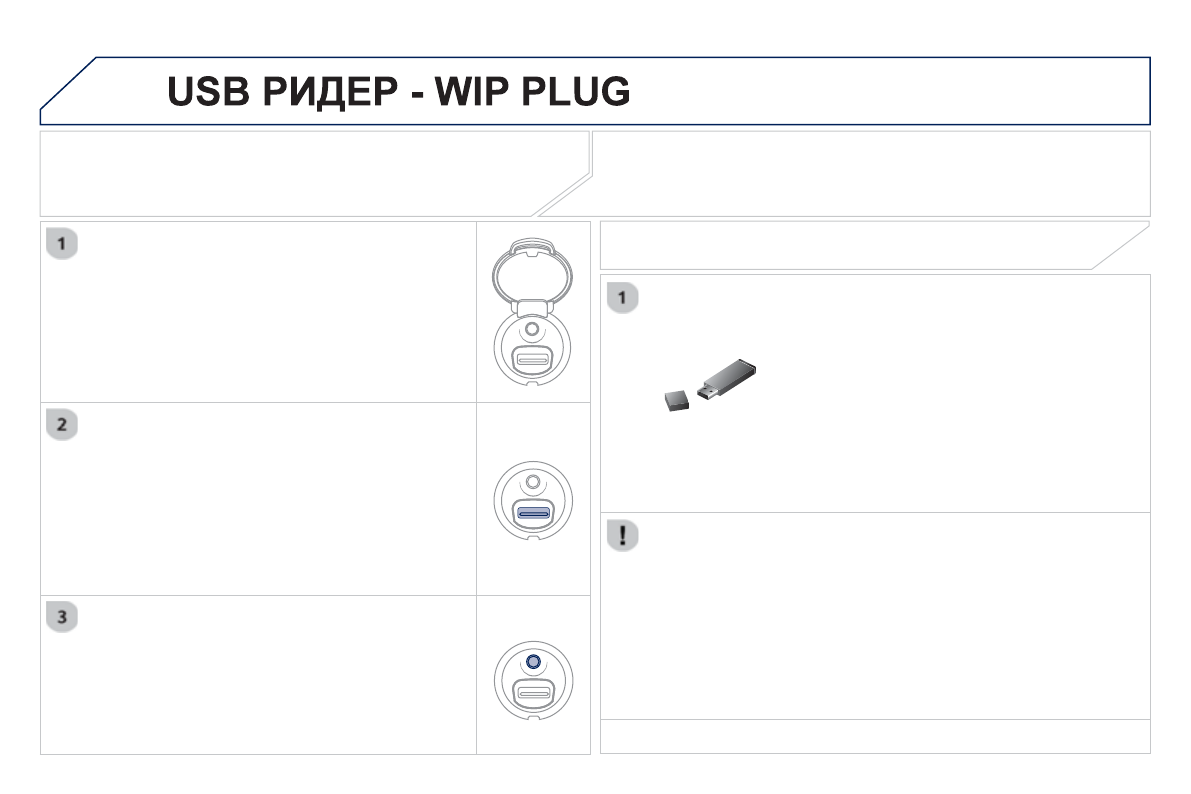Screen dimensions: 1191x794
Task: Select the step 3 number badge
Action: (x=63, y=617)
